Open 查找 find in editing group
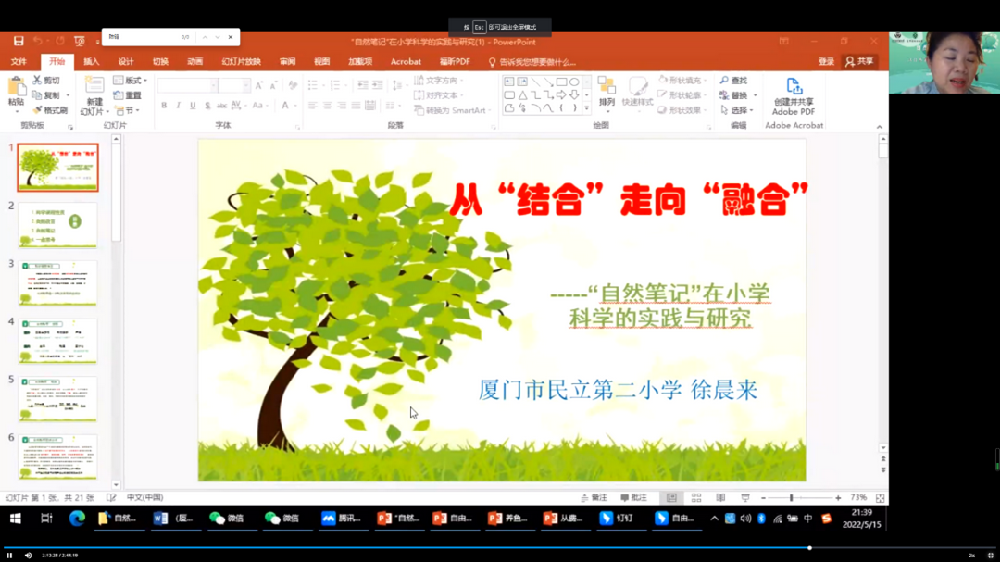1000x562 pixels. coord(733,80)
